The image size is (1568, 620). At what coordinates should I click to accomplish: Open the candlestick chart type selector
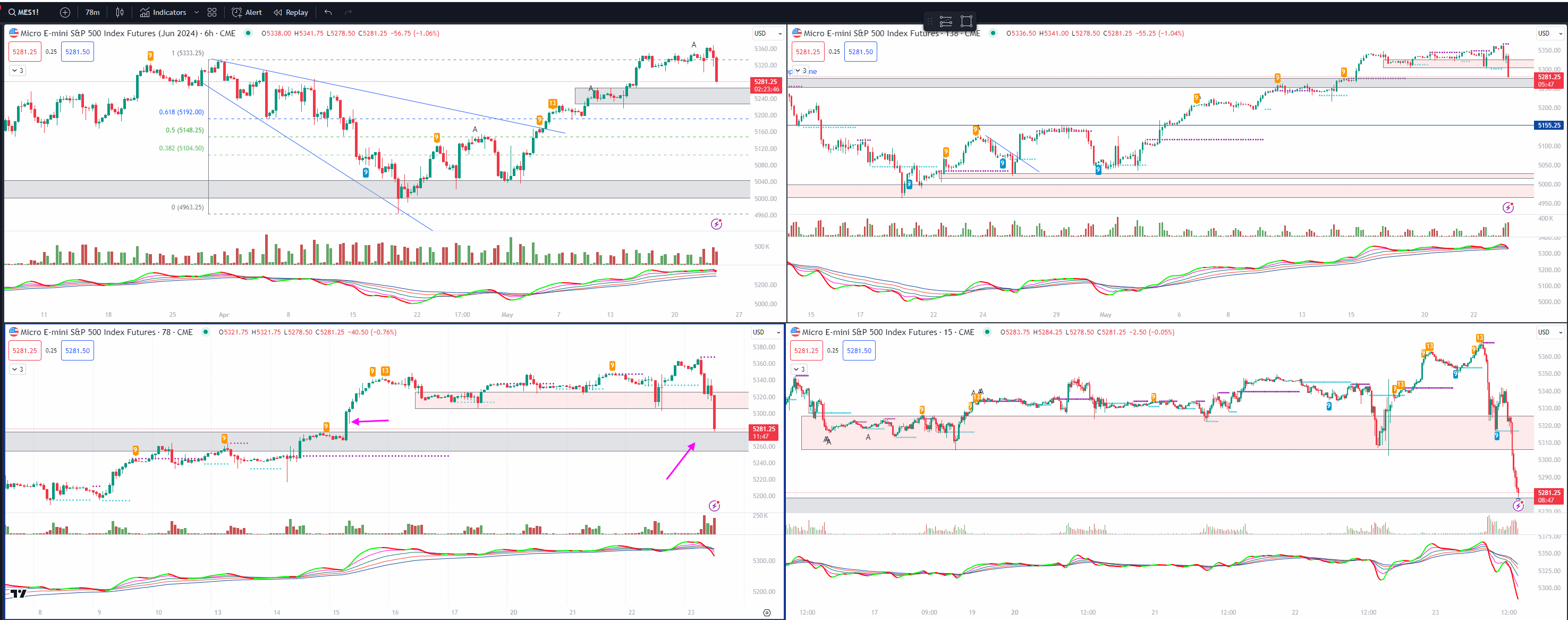pos(120,12)
